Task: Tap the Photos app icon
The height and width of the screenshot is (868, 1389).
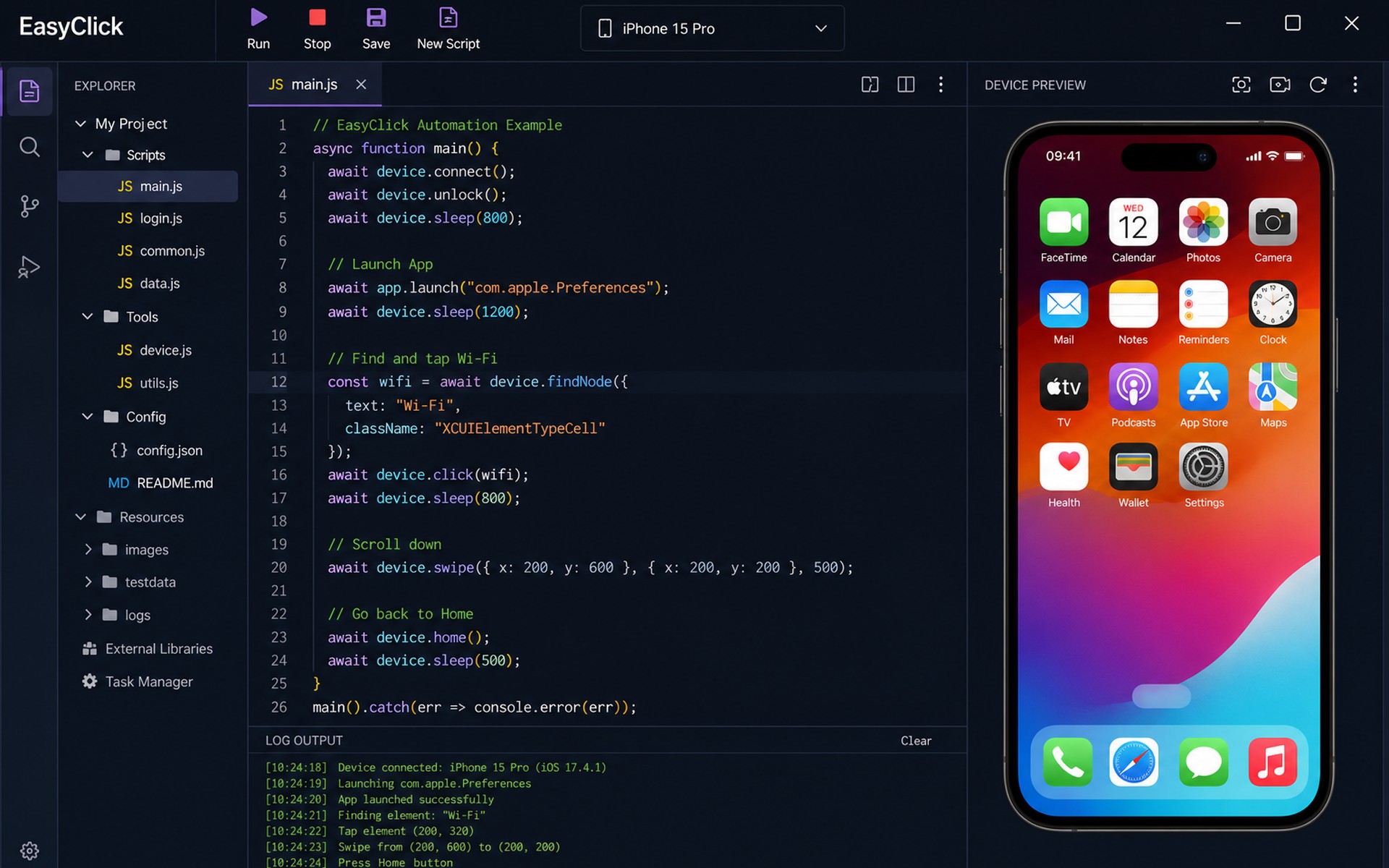Action: click(1203, 222)
